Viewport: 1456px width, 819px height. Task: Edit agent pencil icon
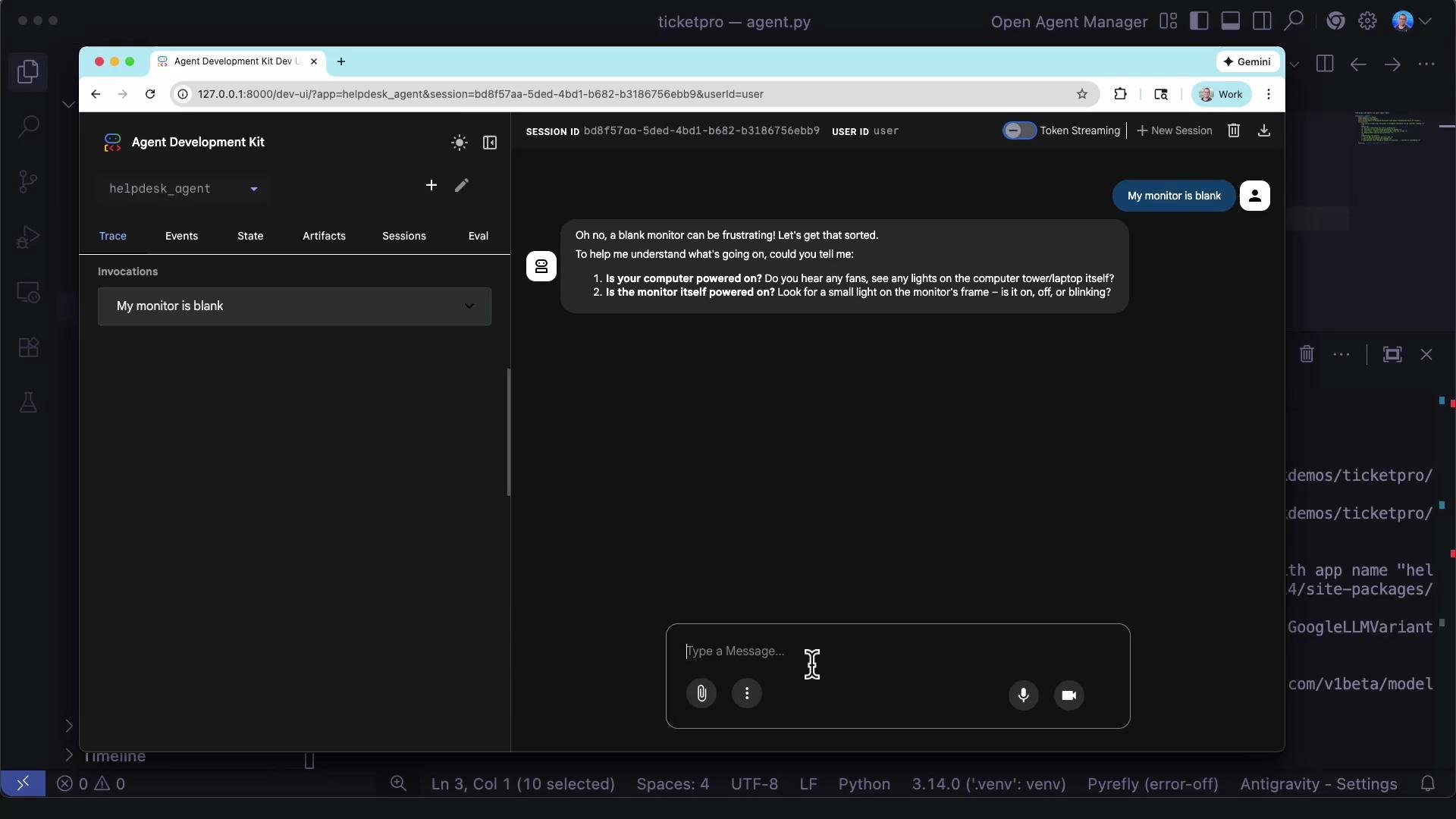pos(462,185)
